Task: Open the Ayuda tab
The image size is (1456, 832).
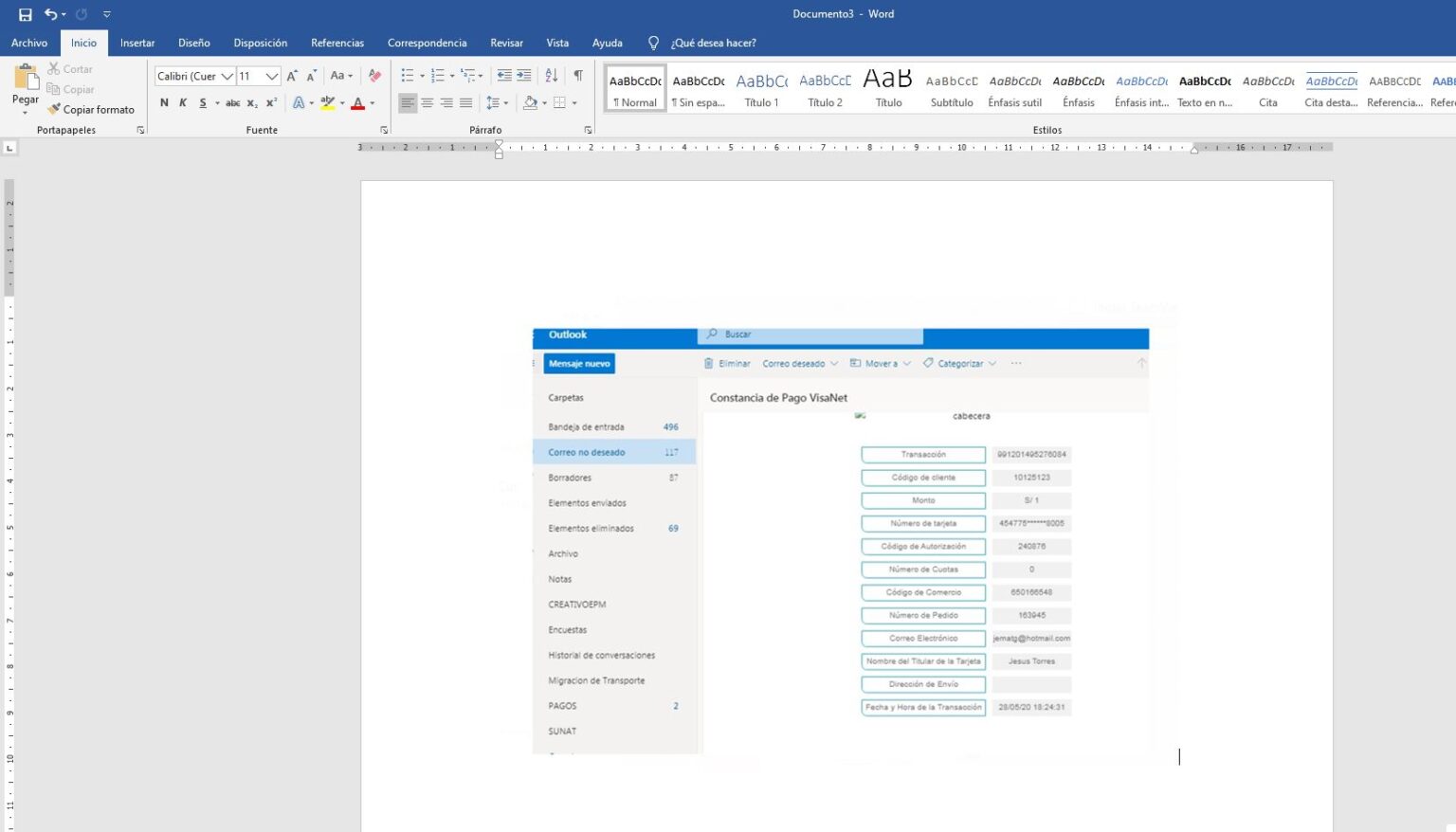Action: [608, 43]
